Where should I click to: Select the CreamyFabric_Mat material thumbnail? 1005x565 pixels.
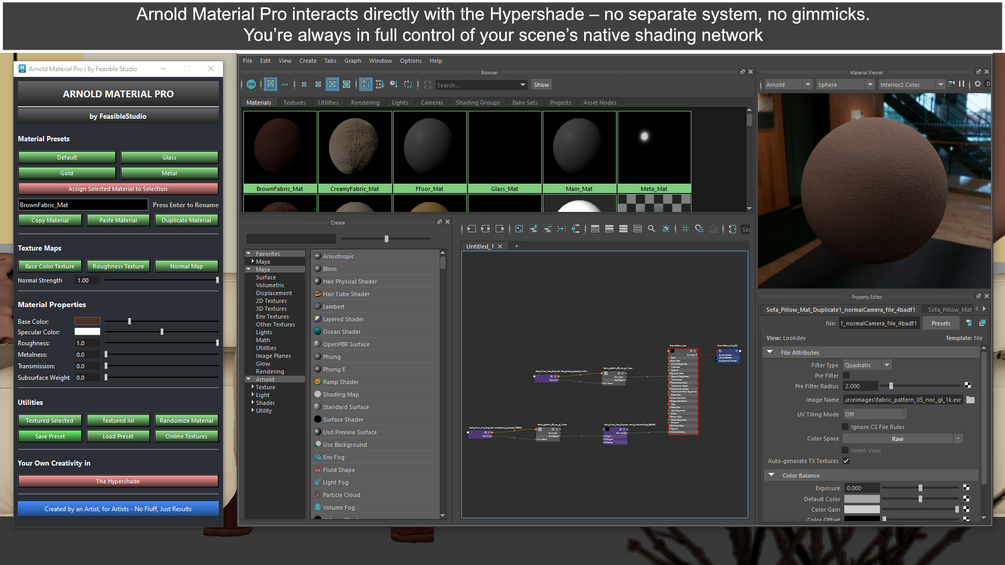pyautogui.click(x=354, y=152)
